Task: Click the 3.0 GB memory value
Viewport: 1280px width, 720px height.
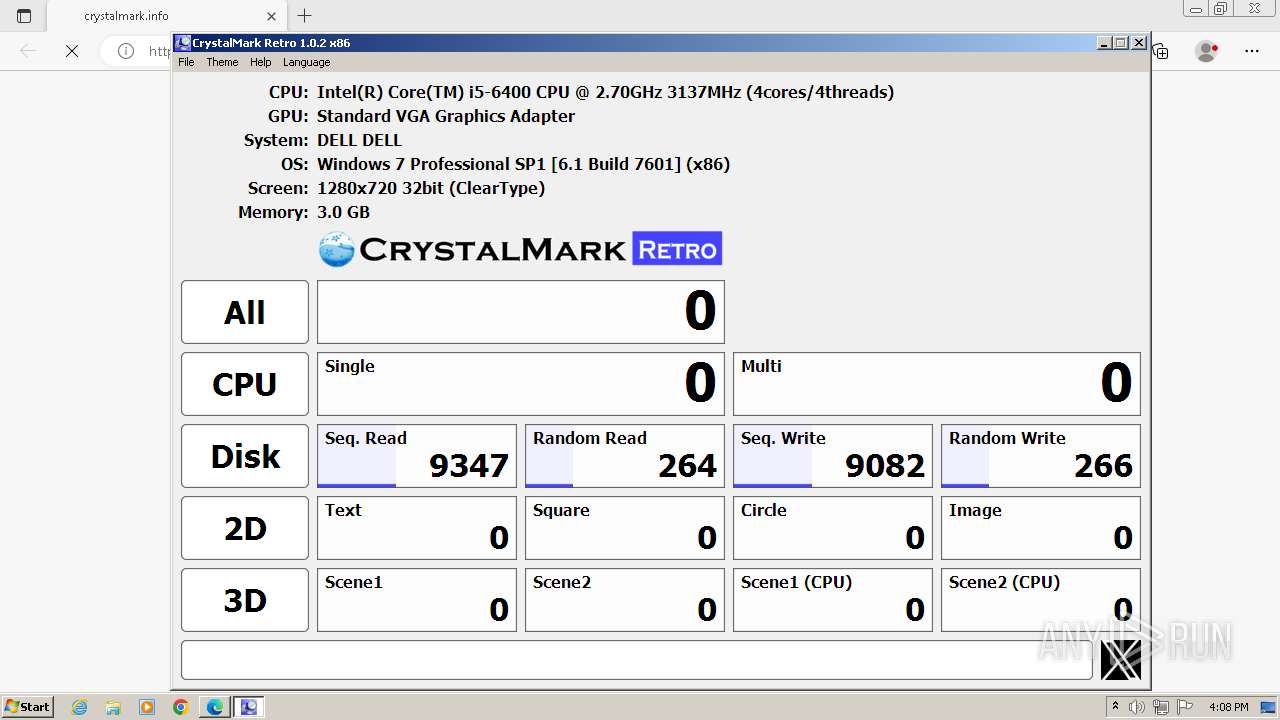Action: tap(343, 212)
